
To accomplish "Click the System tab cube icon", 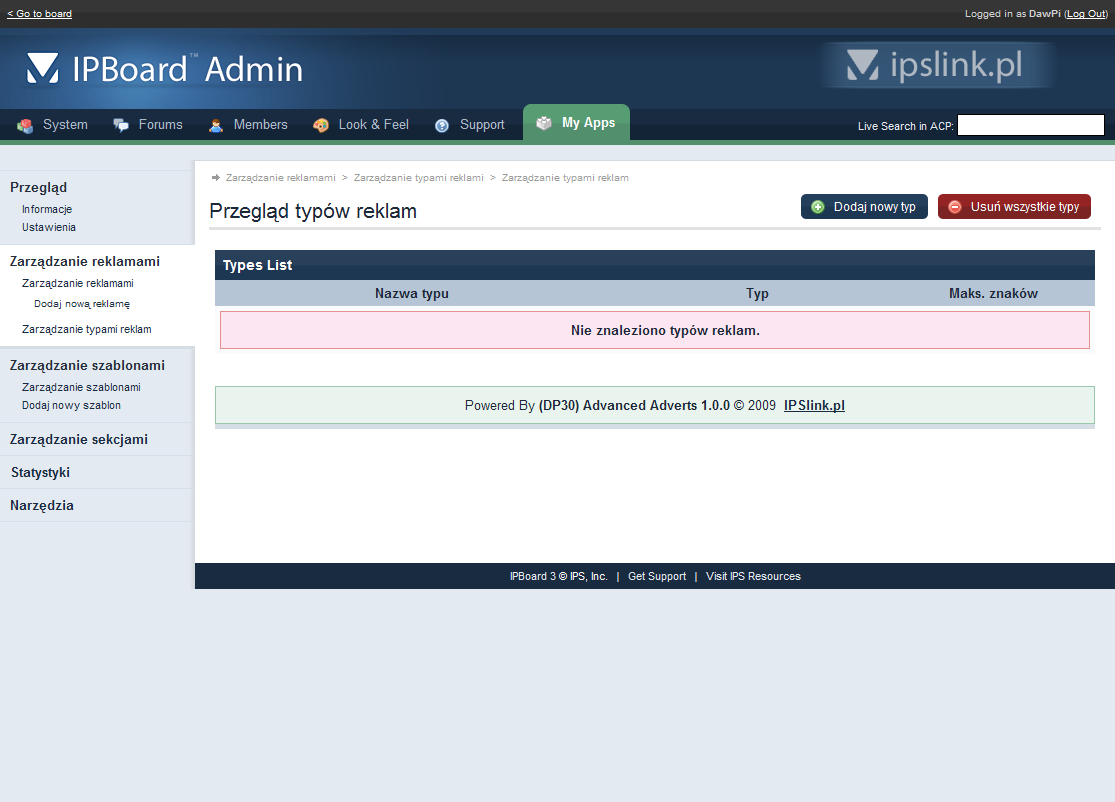I will click(25, 125).
